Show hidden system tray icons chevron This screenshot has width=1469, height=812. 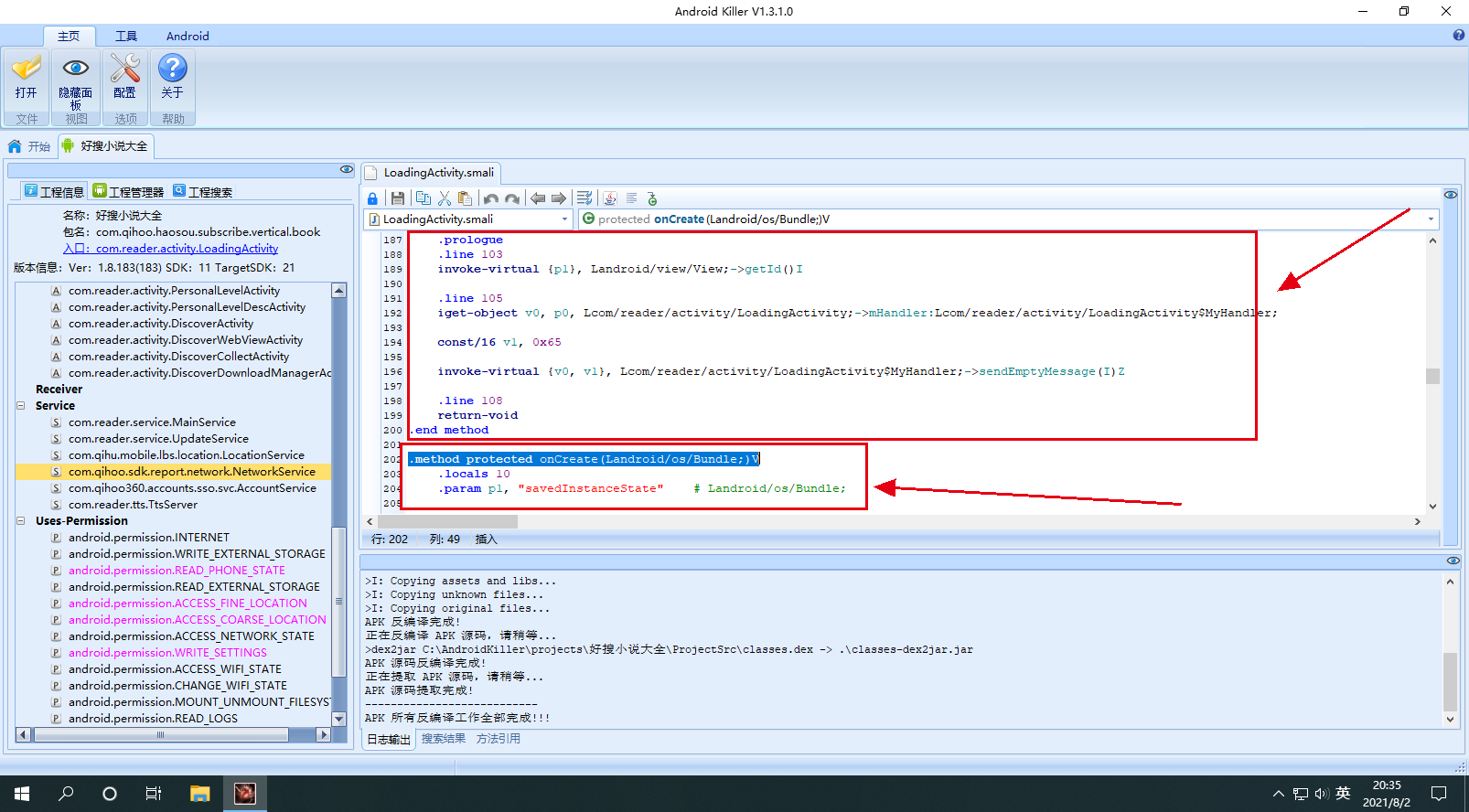click(1278, 794)
